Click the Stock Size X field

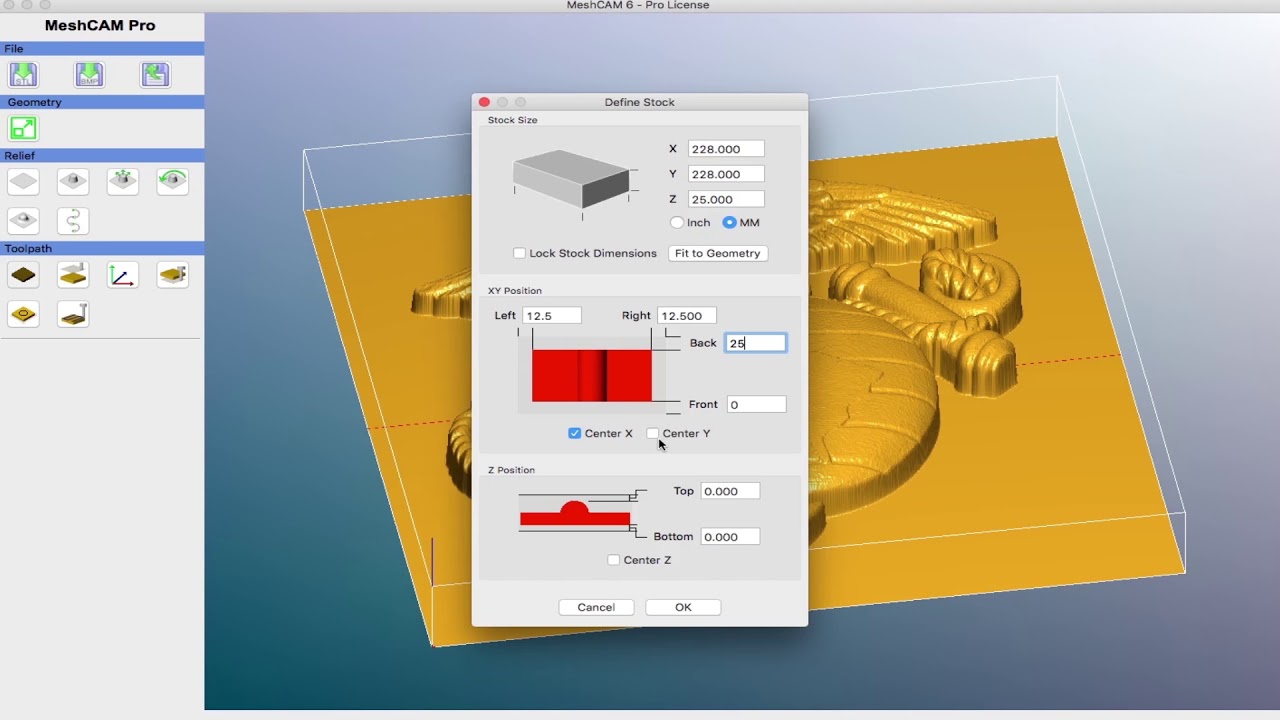point(726,149)
